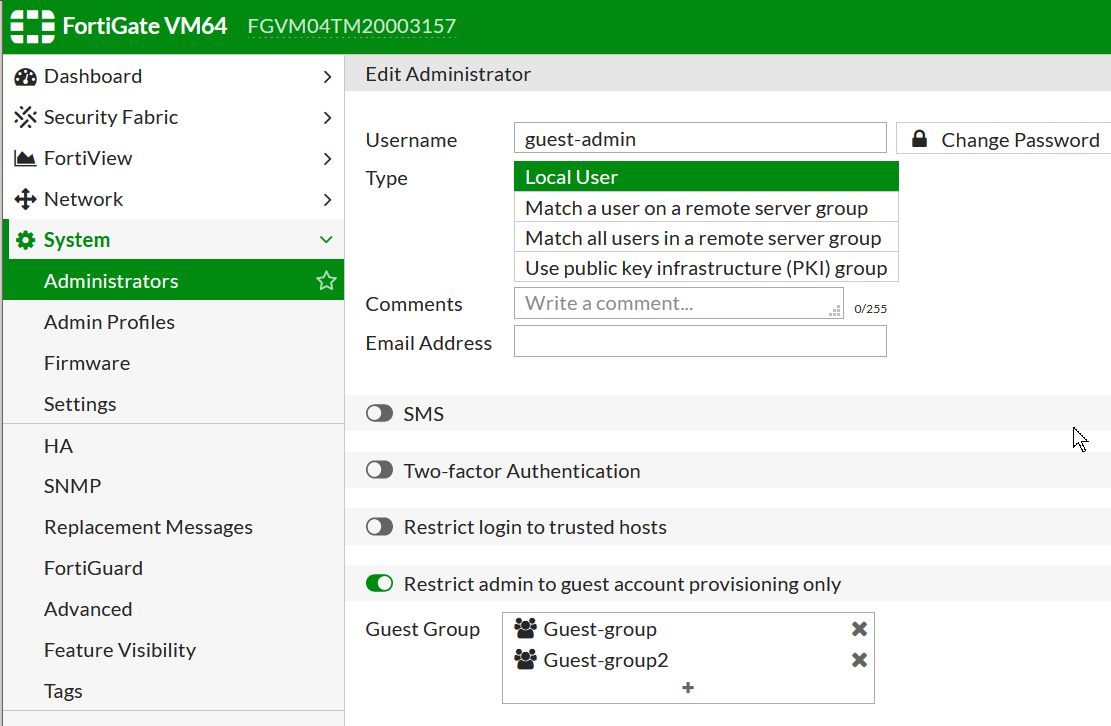
Task: Add a guest group with the plus icon
Action: [688, 688]
